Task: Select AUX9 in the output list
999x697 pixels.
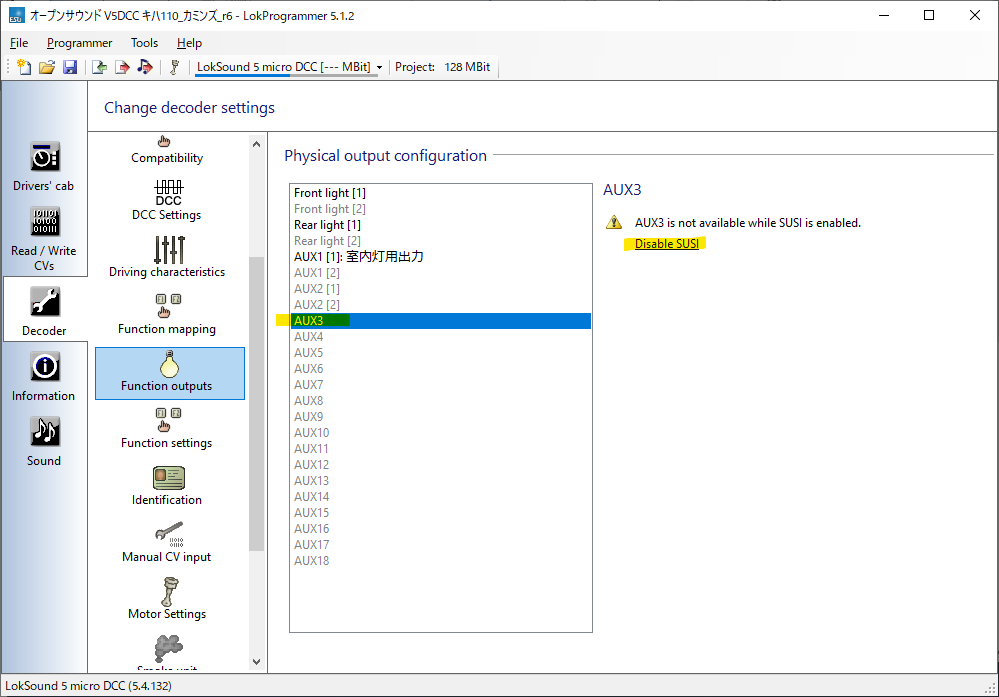Action: (x=440, y=417)
